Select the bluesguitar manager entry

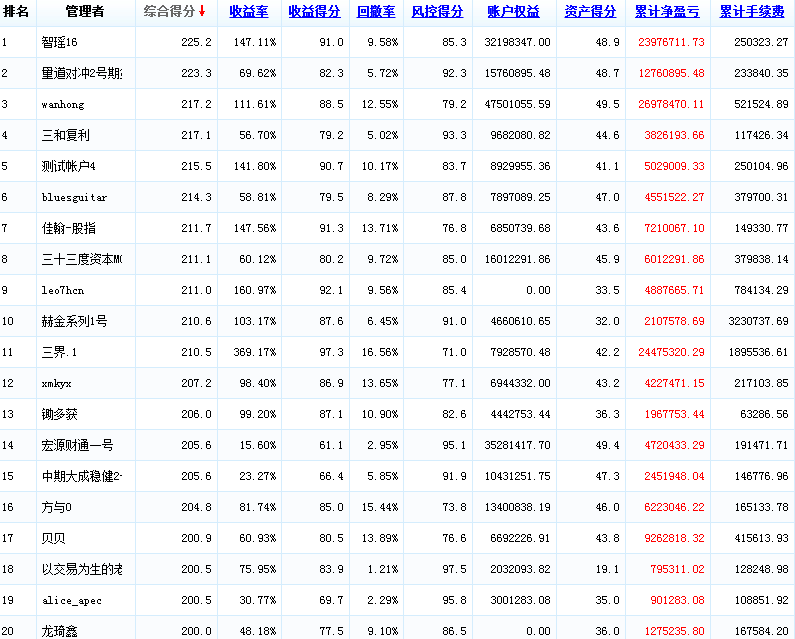tap(74, 198)
